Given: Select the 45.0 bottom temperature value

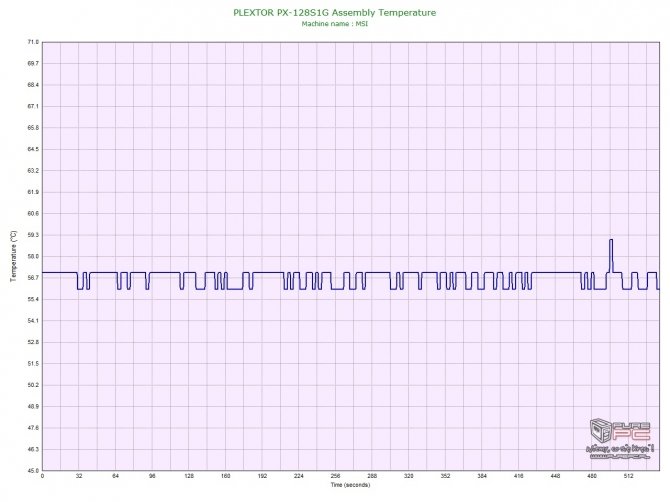Looking at the screenshot, I should coord(33,471).
